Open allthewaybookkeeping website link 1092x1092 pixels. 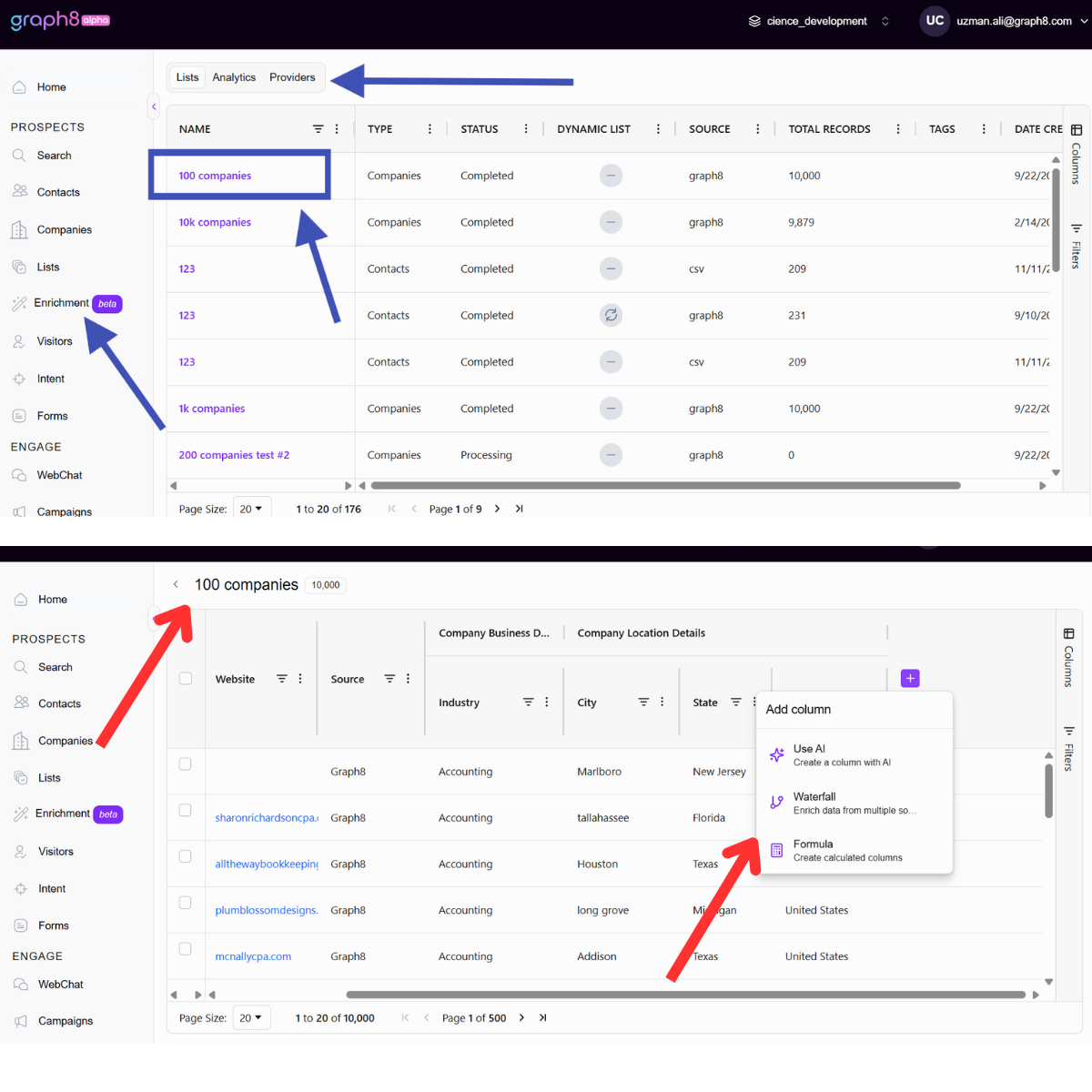[x=267, y=864]
